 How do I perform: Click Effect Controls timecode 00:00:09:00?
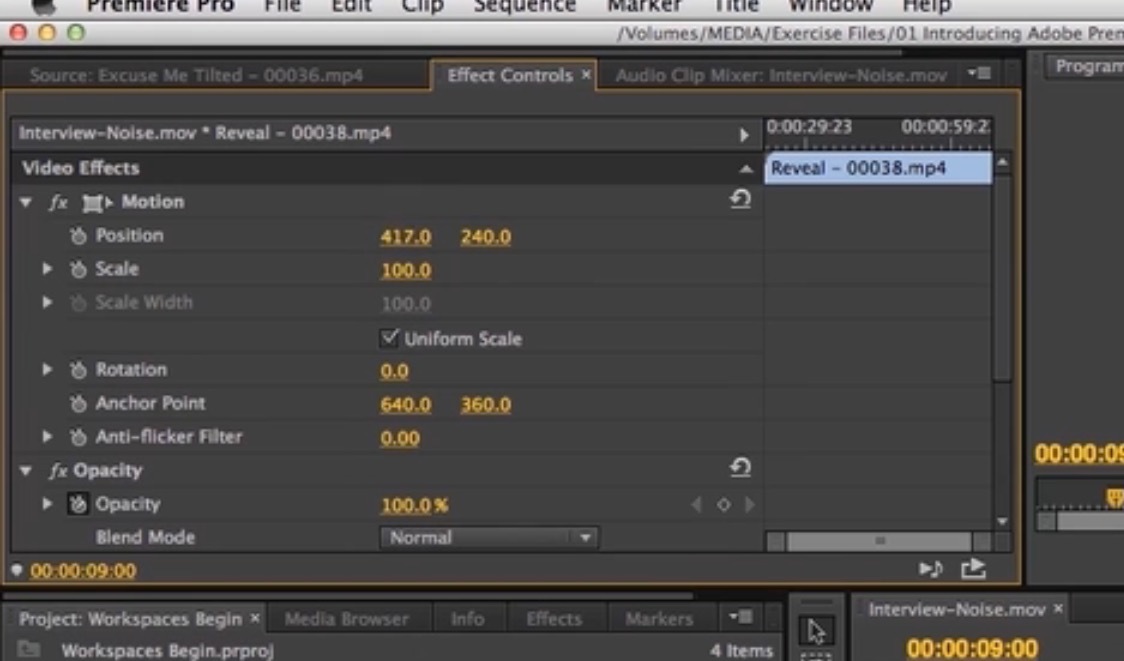pyautogui.click(x=83, y=571)
